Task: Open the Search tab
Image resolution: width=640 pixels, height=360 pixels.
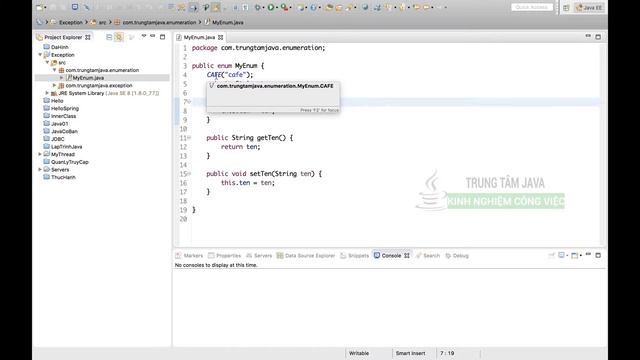Action: (x=431, y=256)
